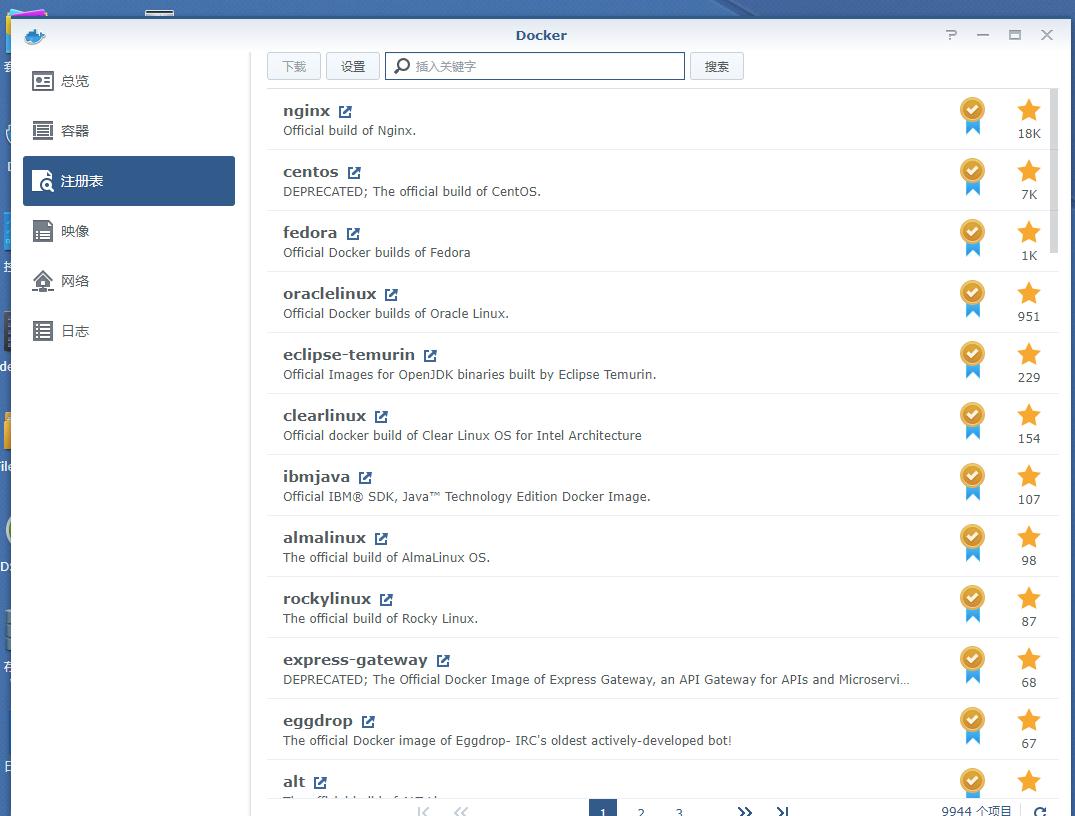Open eclipse-temurin external page icon
This screenshot has height=816, width=1075.
pyautogui.click(x=430, y=356)
